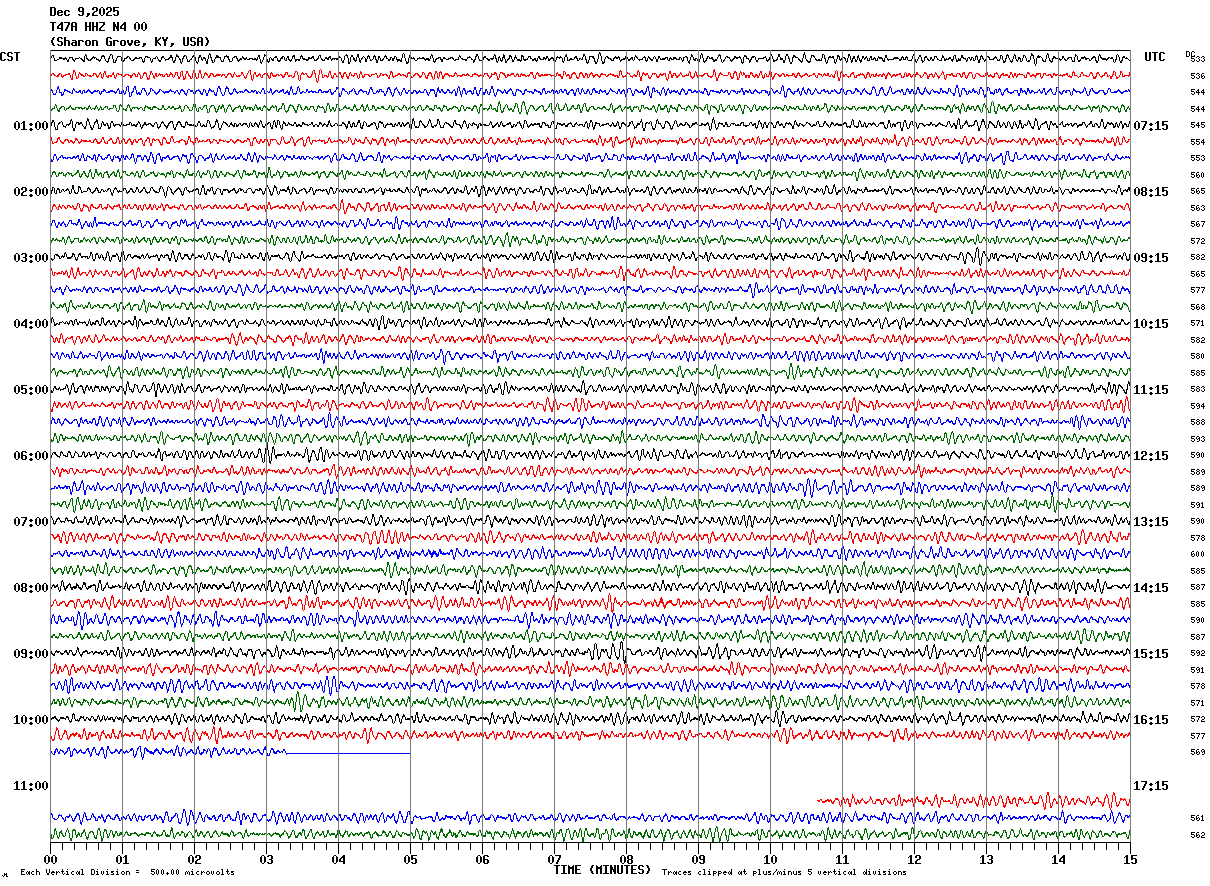Pick the 14:15 UTC time label

click(x=1151, y=588)
